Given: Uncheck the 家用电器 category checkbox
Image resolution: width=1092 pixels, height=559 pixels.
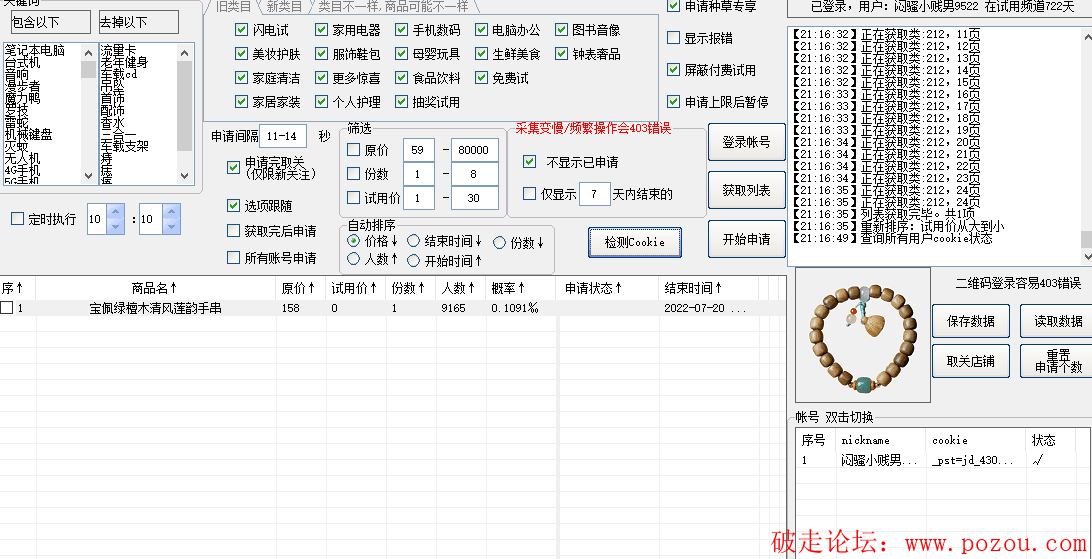Looking at the screenshot, I should [321, 30].
